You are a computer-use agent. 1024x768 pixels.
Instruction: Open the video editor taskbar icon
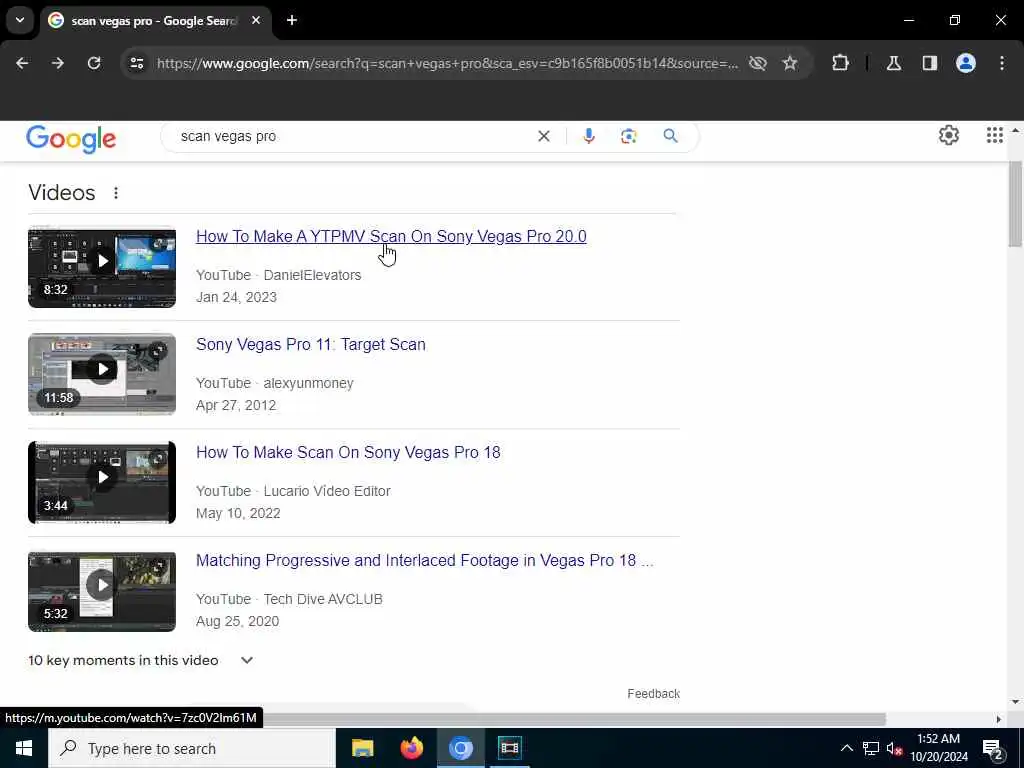tap(509, 748)
